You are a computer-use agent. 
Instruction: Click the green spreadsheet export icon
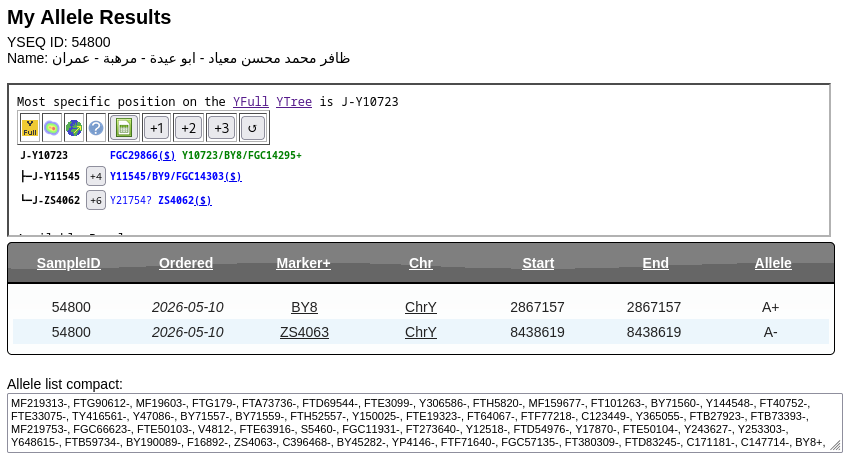coord(124,128)
